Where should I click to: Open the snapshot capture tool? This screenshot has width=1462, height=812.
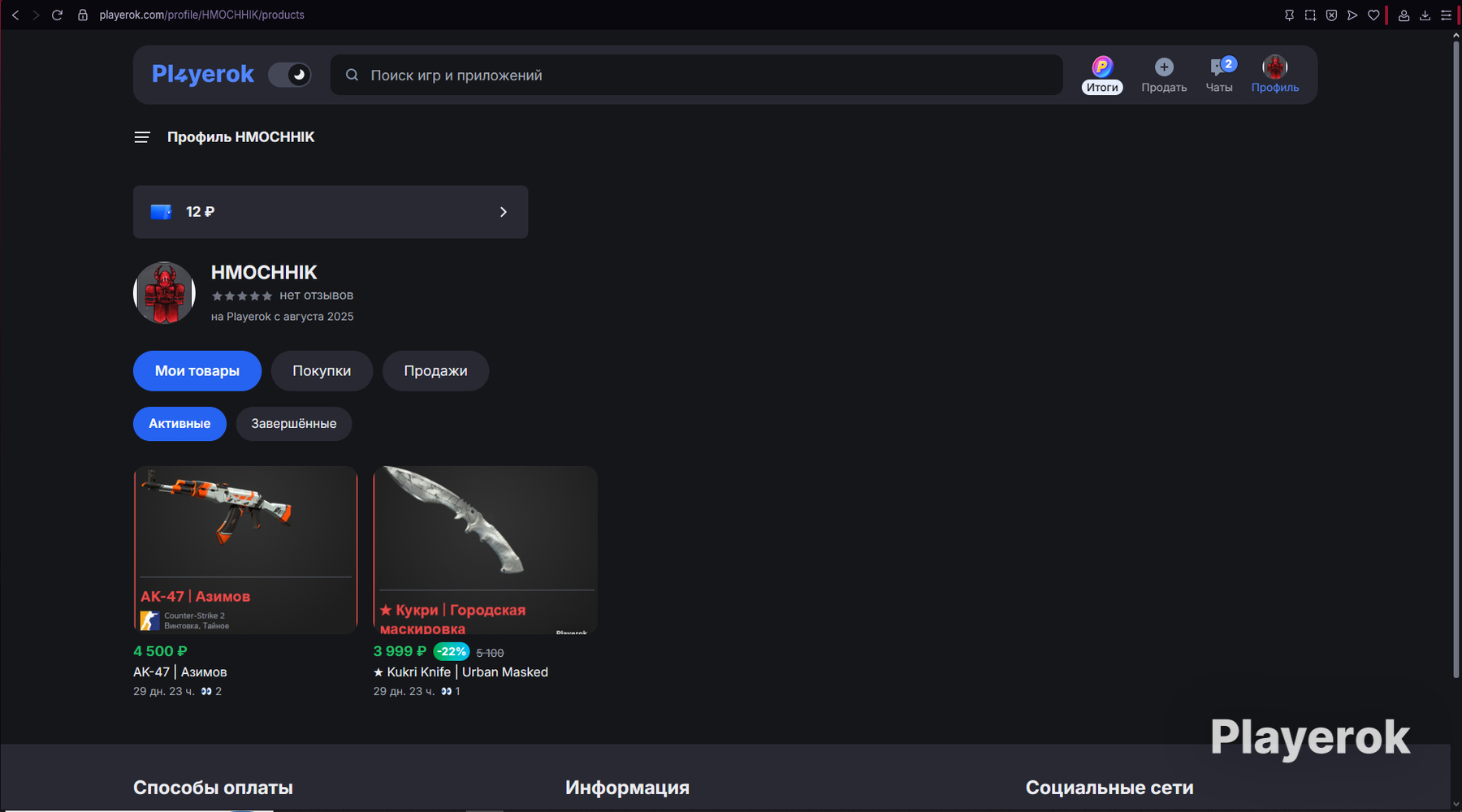click(x=1310, y=15)
